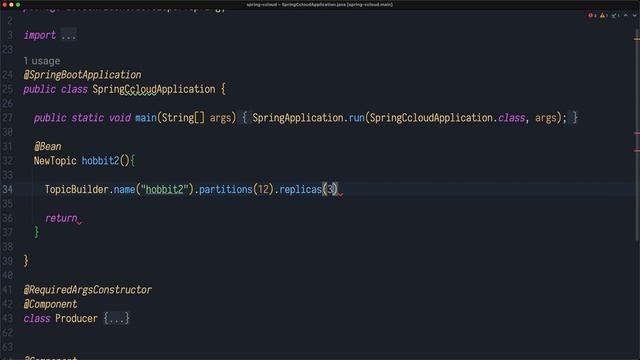Image resolution: width=640 pixels, height=360 pixels.
Task: Click String[] parameter type in main
Action: [183, 118]
